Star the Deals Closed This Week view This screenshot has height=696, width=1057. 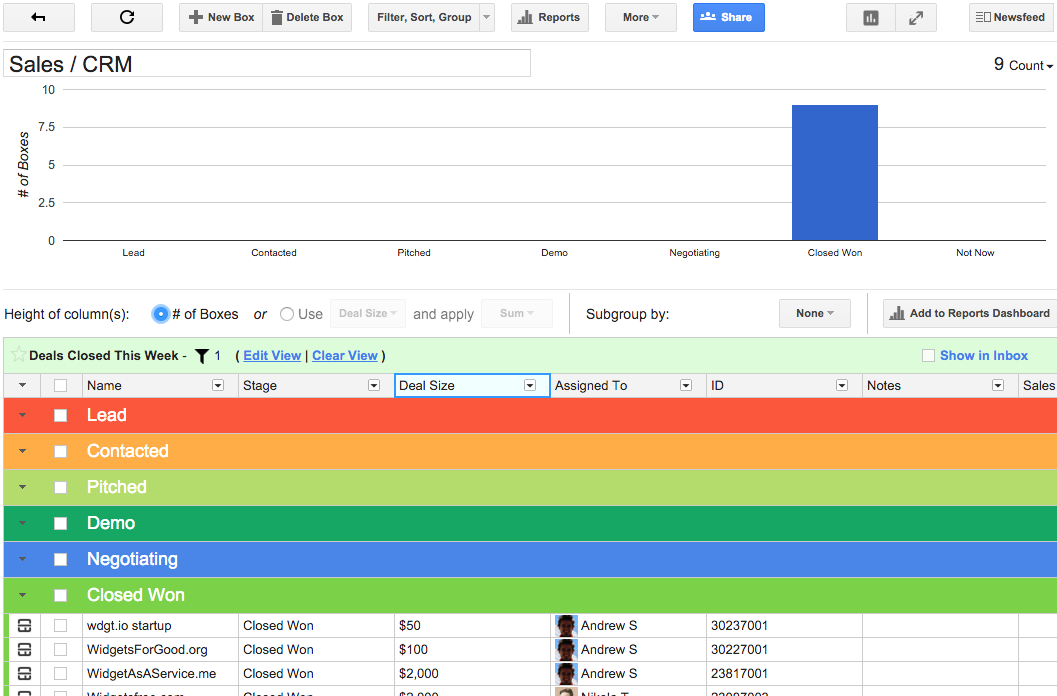(x=18, y=354)
